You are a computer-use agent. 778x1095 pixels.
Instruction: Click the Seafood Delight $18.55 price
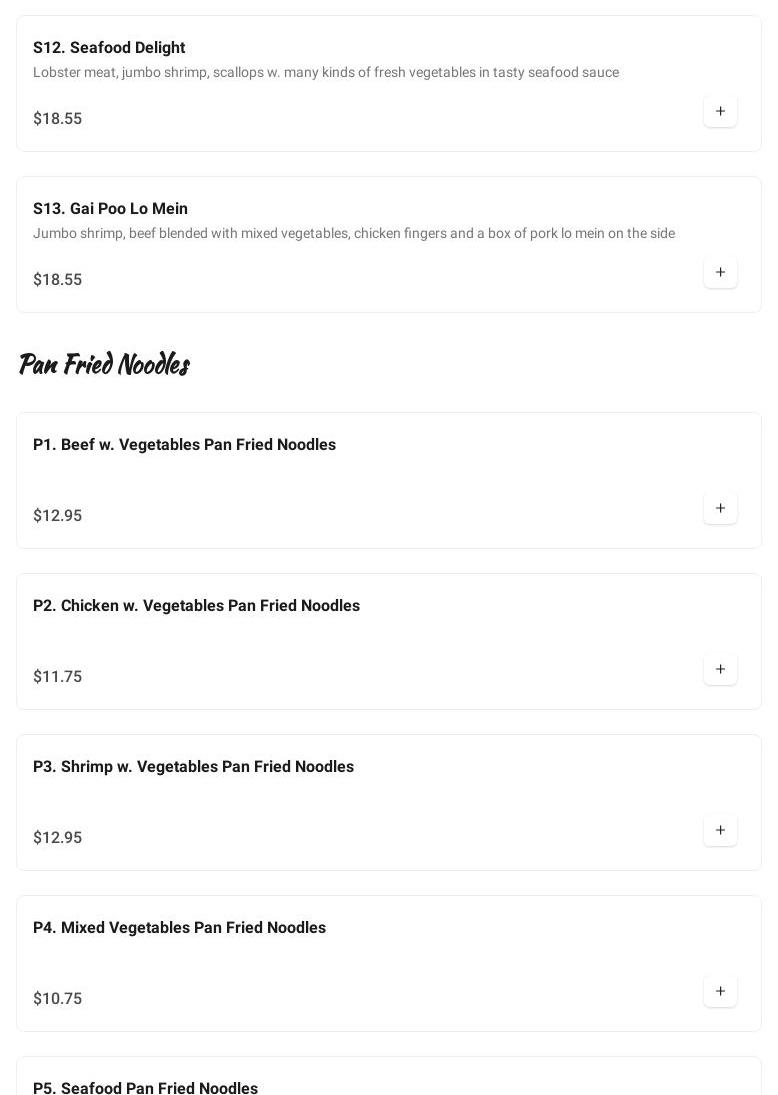click(58, 119)
